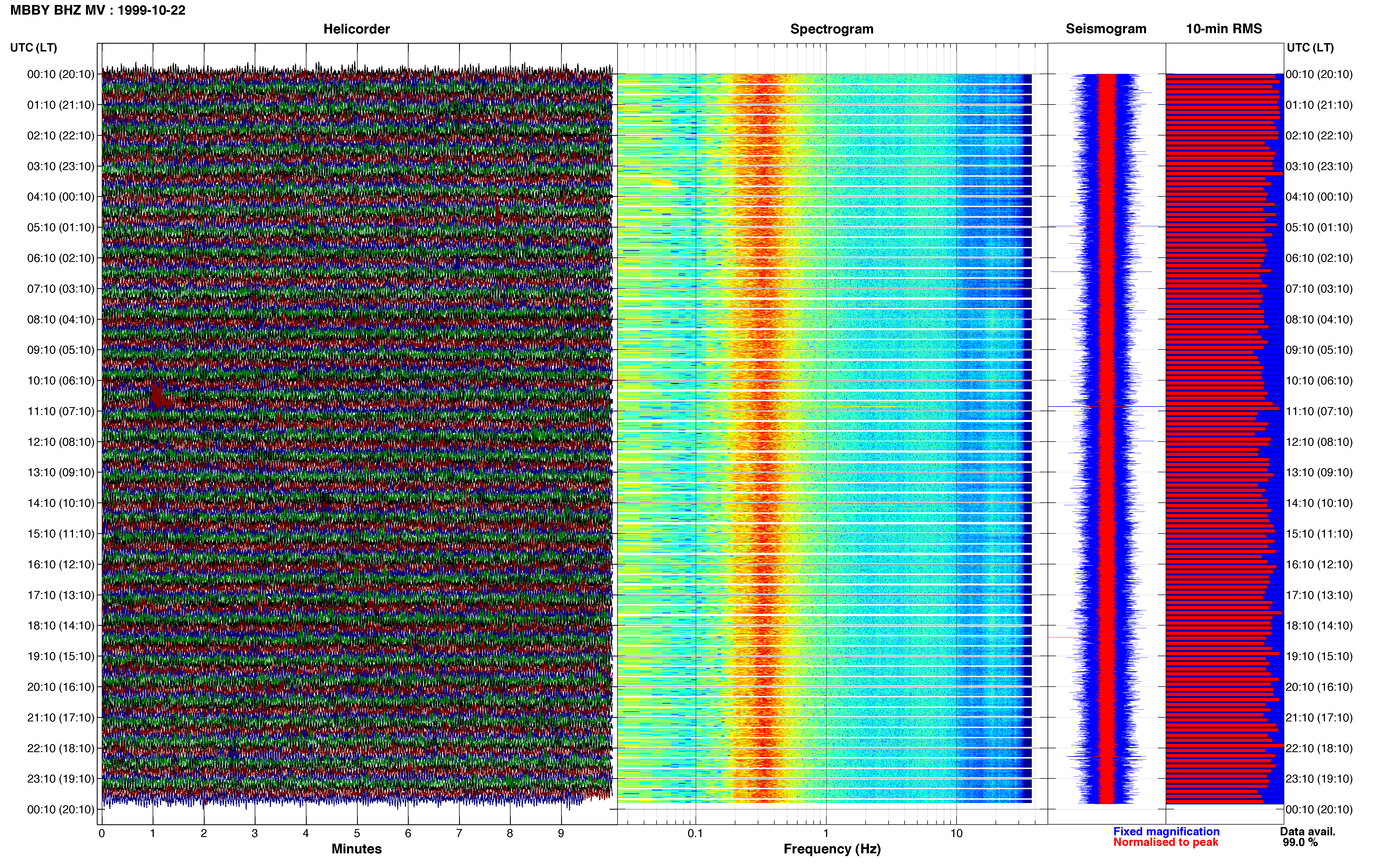This screenshot has height=868, width=1388.
Task: Click the plot title MBBY BHZ MV : 1999-10-22
Action: [x=98, y=10]
